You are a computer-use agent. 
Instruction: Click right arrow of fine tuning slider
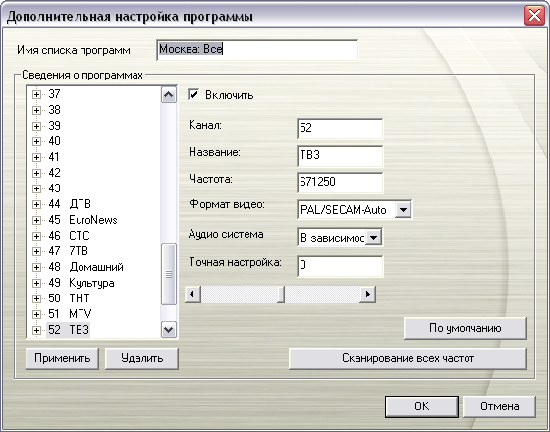coord(368,294)
